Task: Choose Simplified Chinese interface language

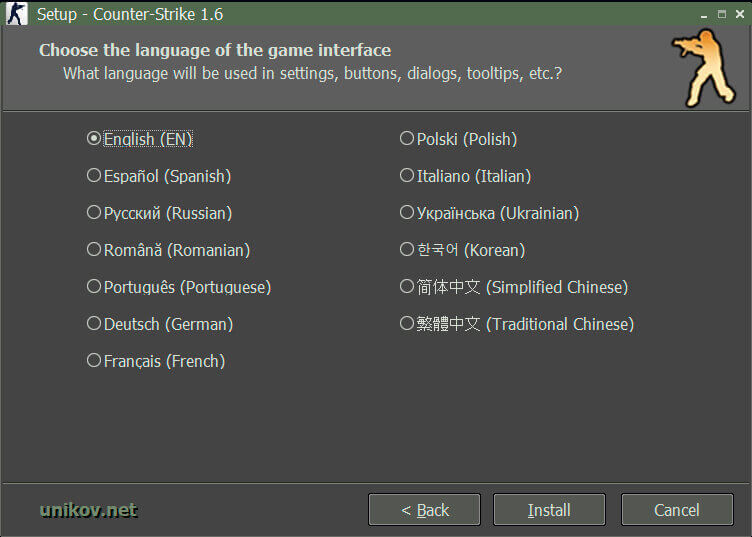Action: click(x=407, y=287)
